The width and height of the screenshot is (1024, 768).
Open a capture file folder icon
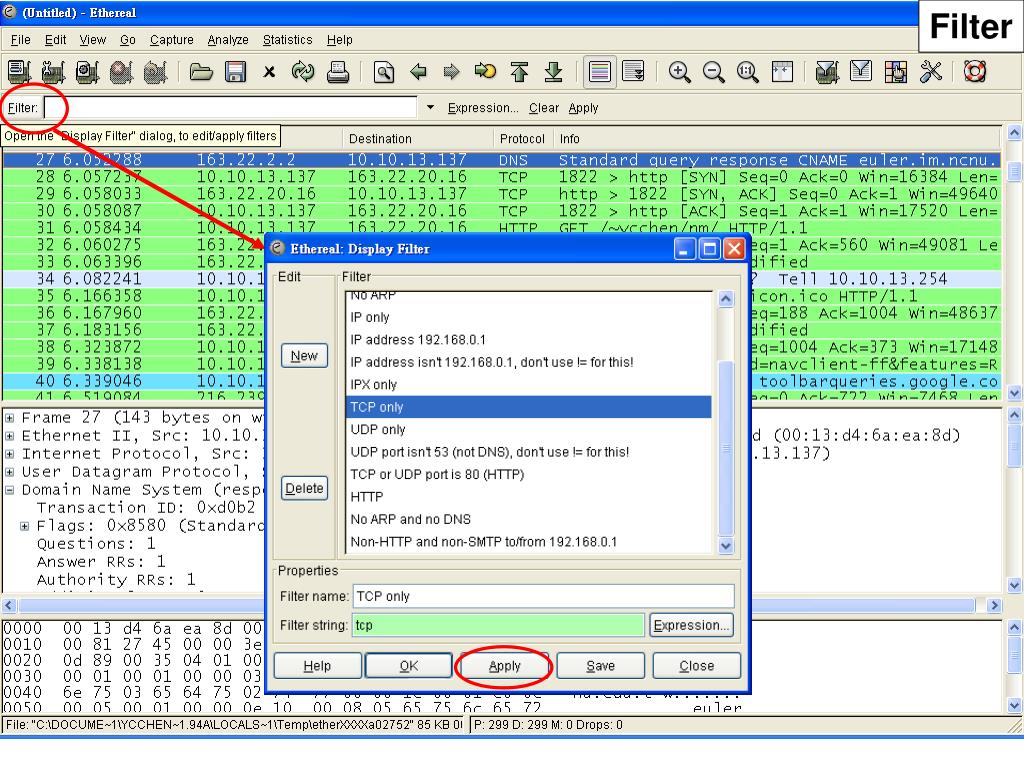coord(201,71)
